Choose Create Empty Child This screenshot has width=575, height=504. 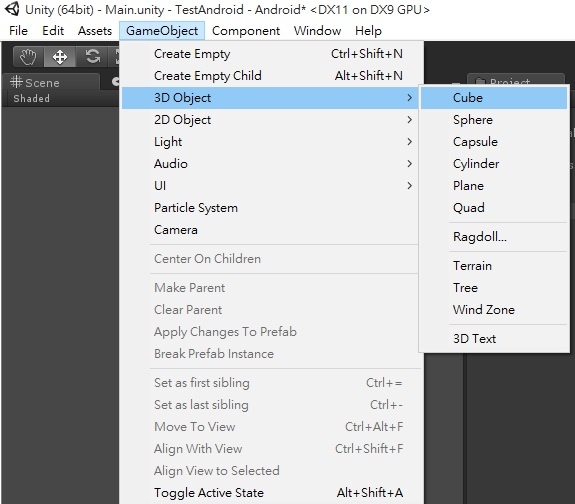coord(271,76)
